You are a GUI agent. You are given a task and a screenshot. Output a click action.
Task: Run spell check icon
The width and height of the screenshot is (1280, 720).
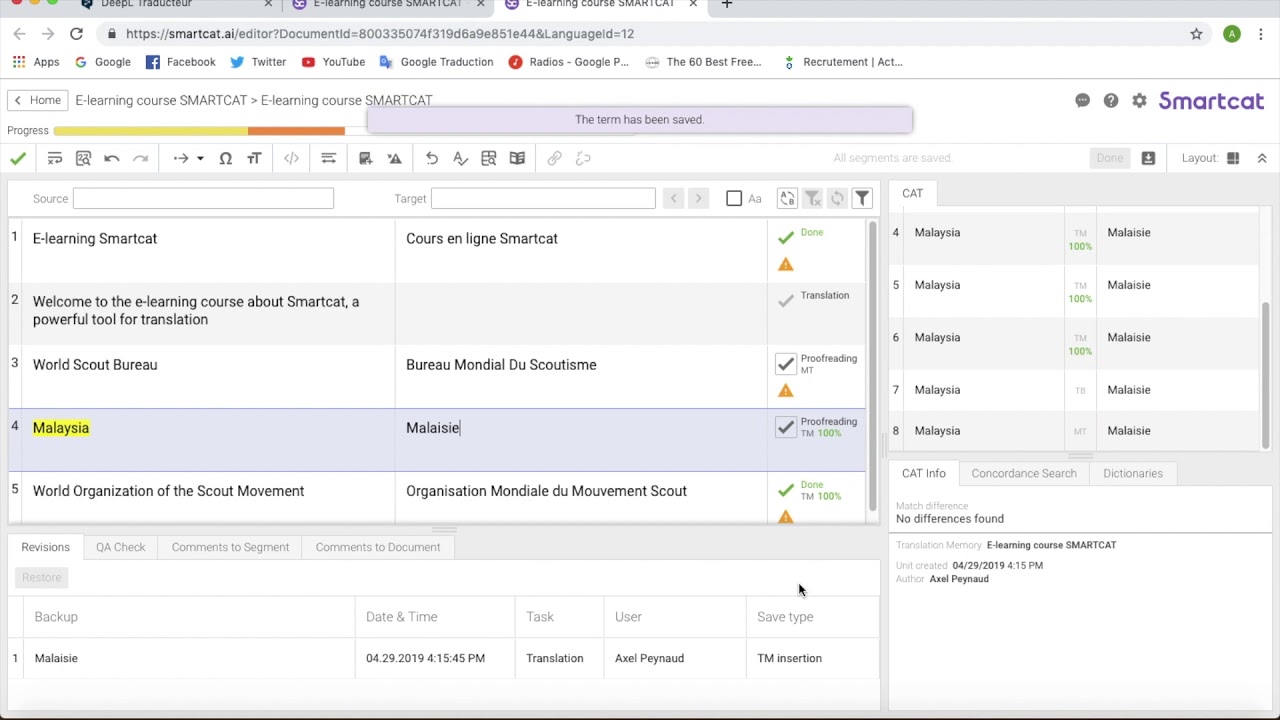click(x=460, y=158)
